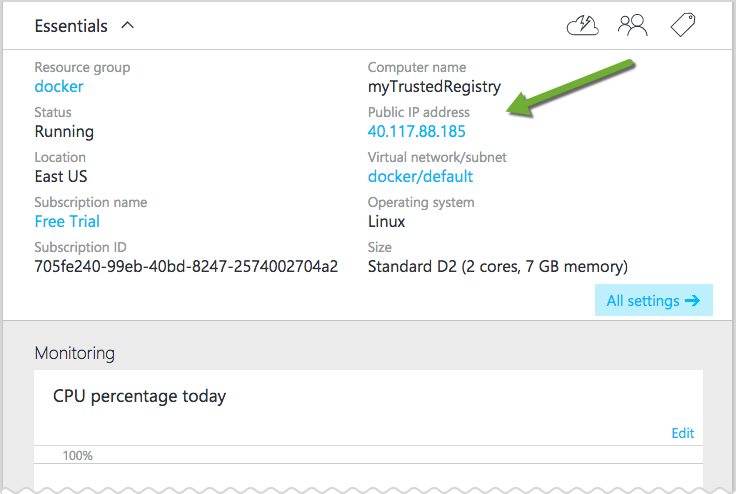Image resolution: width=736 pixels, height=494 pixels.
Task: Click the Public IP address field label
Action: coord(418,112)
